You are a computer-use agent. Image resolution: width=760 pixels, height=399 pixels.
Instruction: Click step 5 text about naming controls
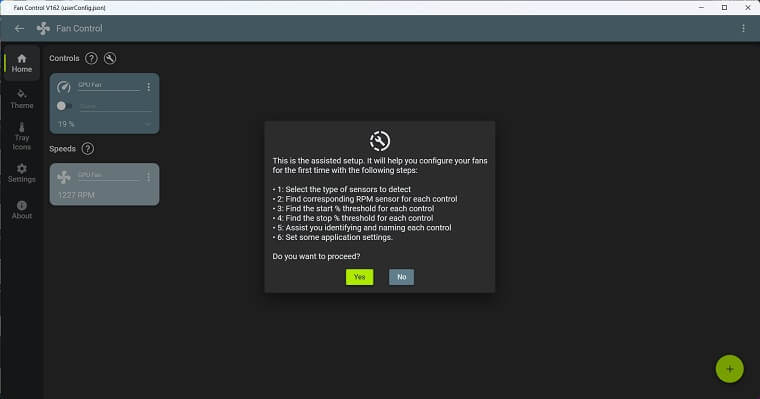(362, 228)
